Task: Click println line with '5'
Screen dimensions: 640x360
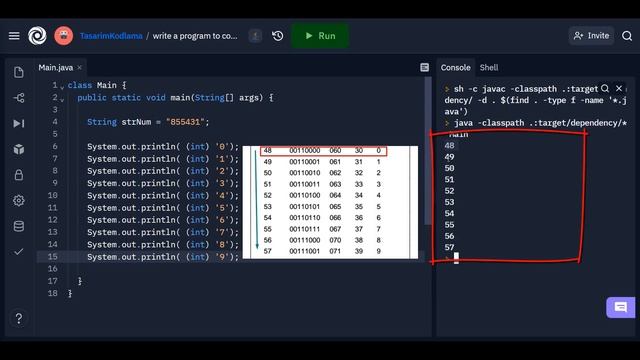Action: coord(162,208)
